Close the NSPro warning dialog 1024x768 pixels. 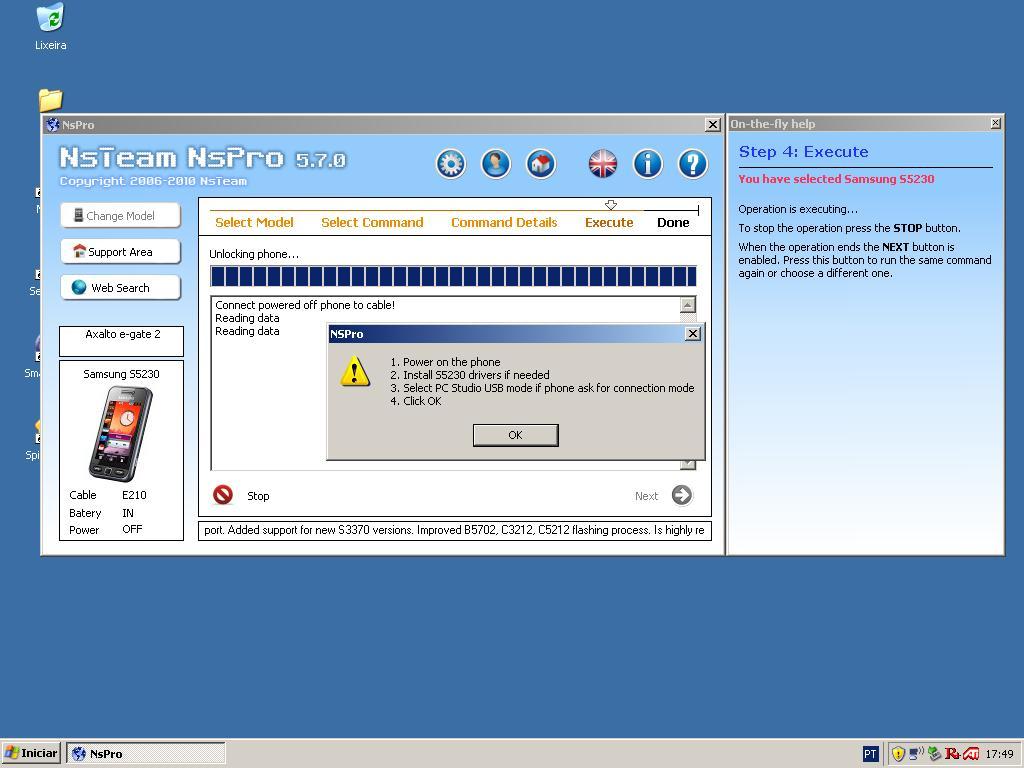692,334
